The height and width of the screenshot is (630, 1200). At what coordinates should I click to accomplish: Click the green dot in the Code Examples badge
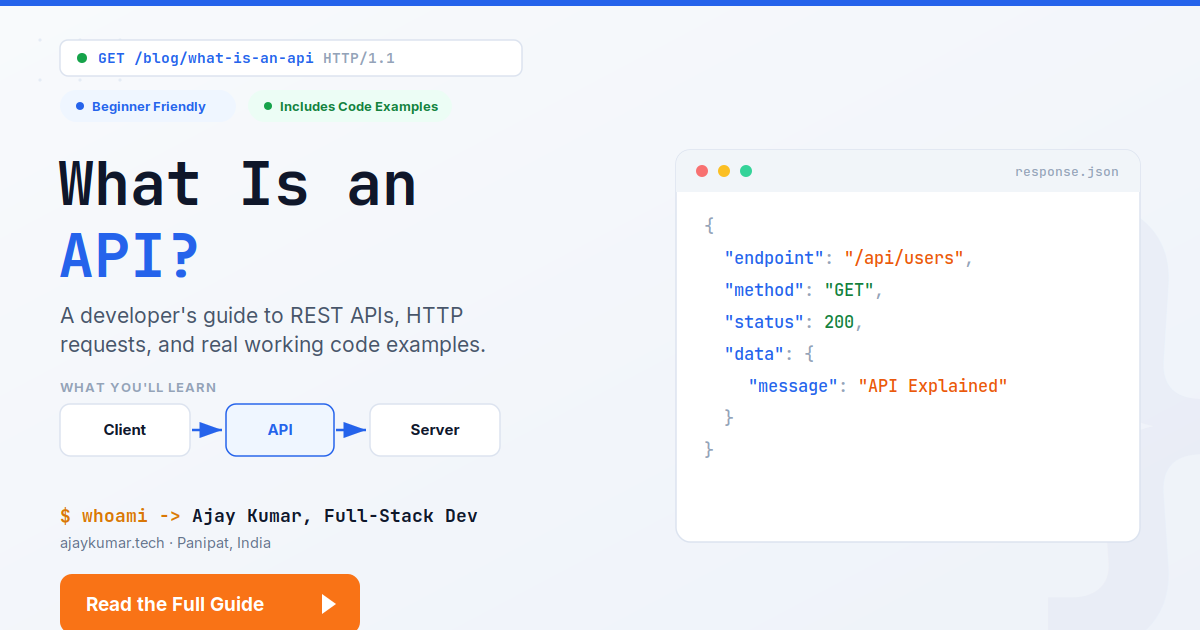tap(268, 106)
